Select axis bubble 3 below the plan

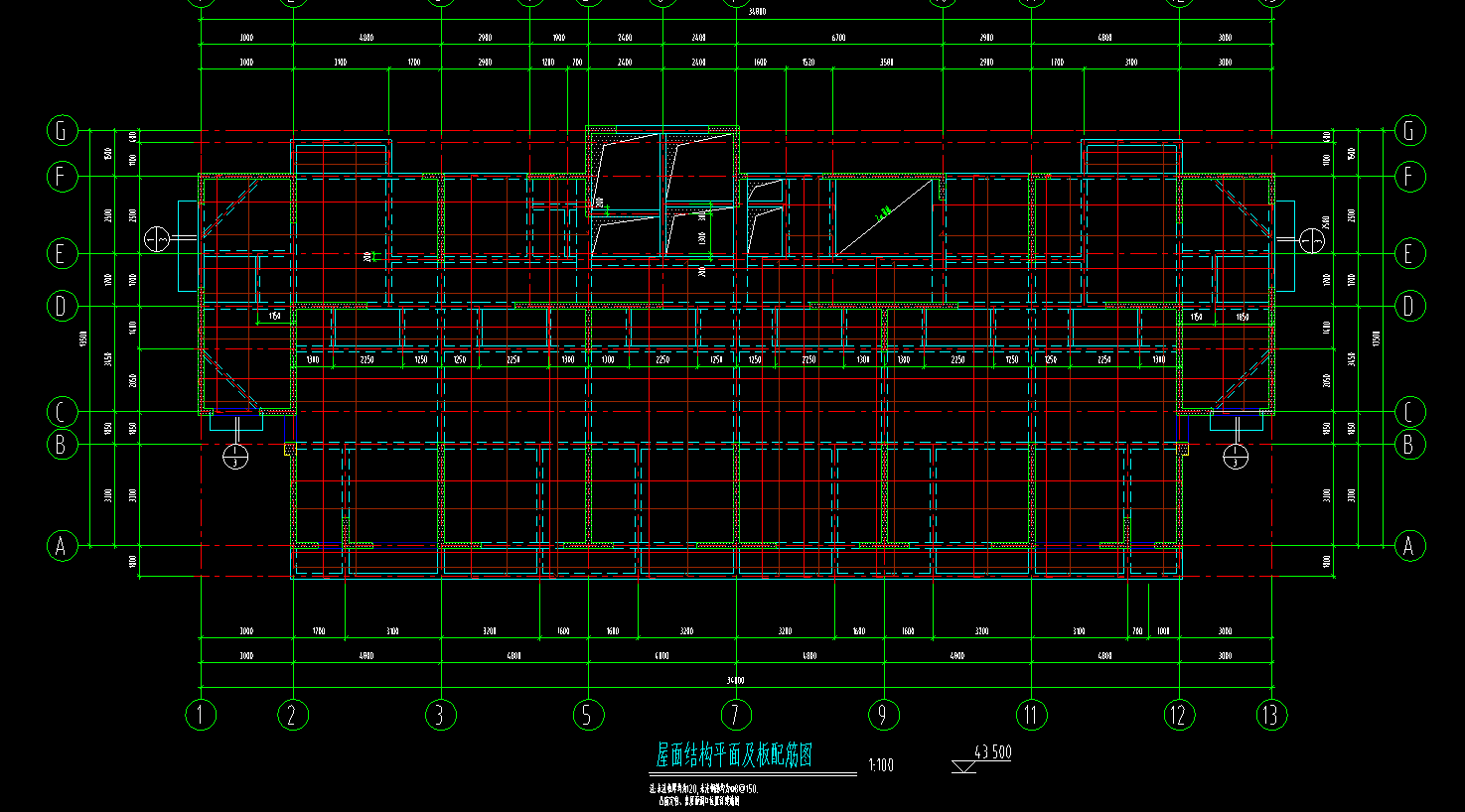click(x=440, y=715)
